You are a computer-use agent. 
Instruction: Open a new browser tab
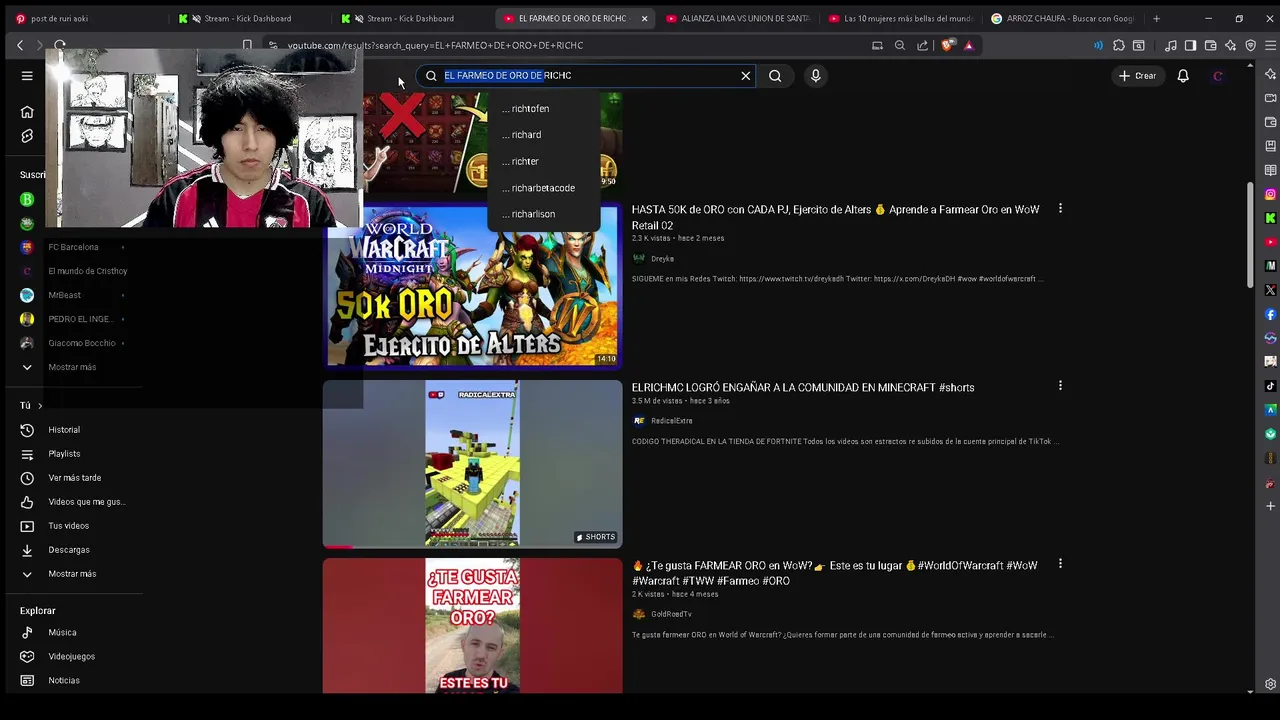pos(1156,18)
